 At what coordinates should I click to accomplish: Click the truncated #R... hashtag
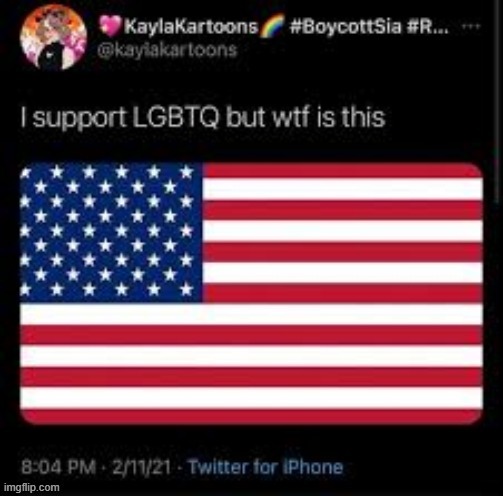[x=428, y=26]
